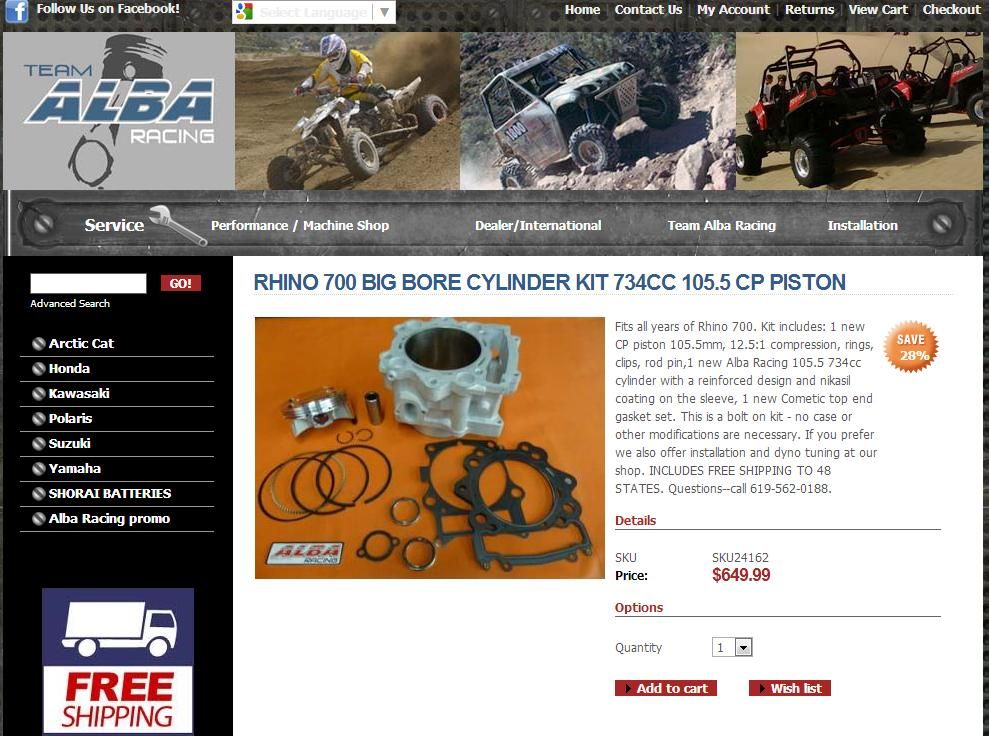
Task: Open the Dealer/International menu
Action: coord(538,226)
